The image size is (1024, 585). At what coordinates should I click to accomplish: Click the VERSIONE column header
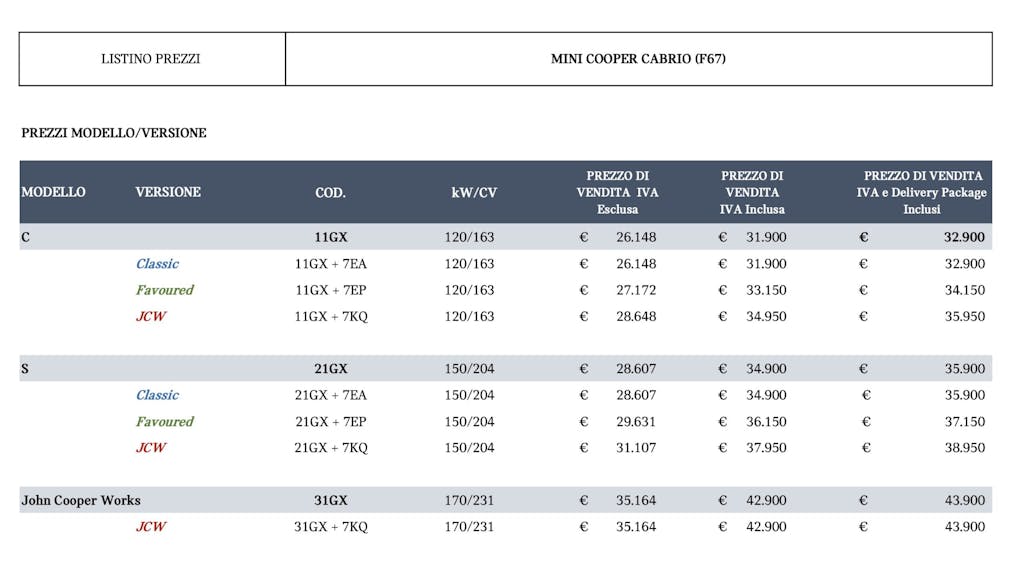(x=168, y=192)
